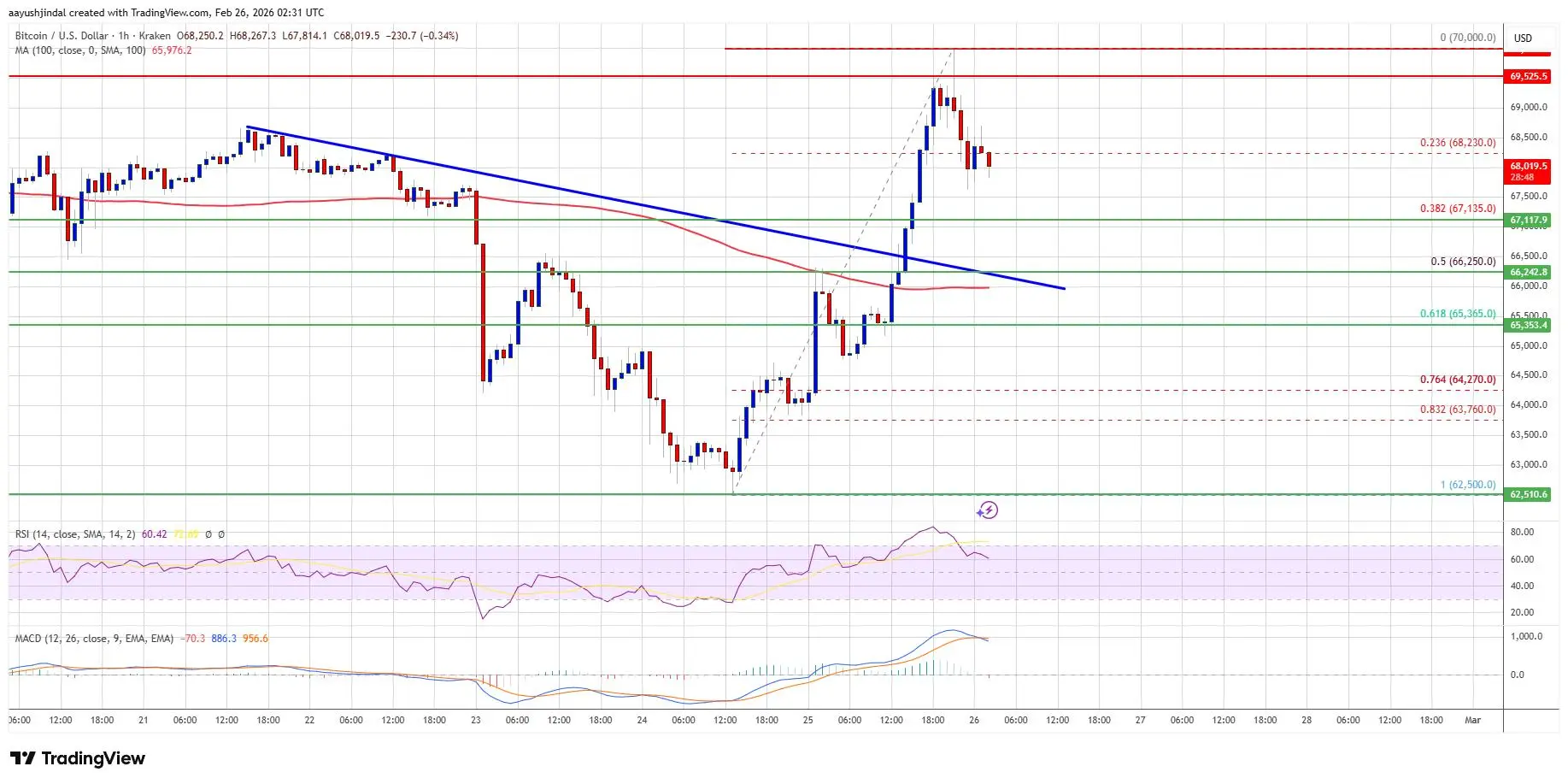The width and height of the screenshot is (1568, 784).
Task: Click the Mar date on time axis
Action: click(x=1472, y=721)
